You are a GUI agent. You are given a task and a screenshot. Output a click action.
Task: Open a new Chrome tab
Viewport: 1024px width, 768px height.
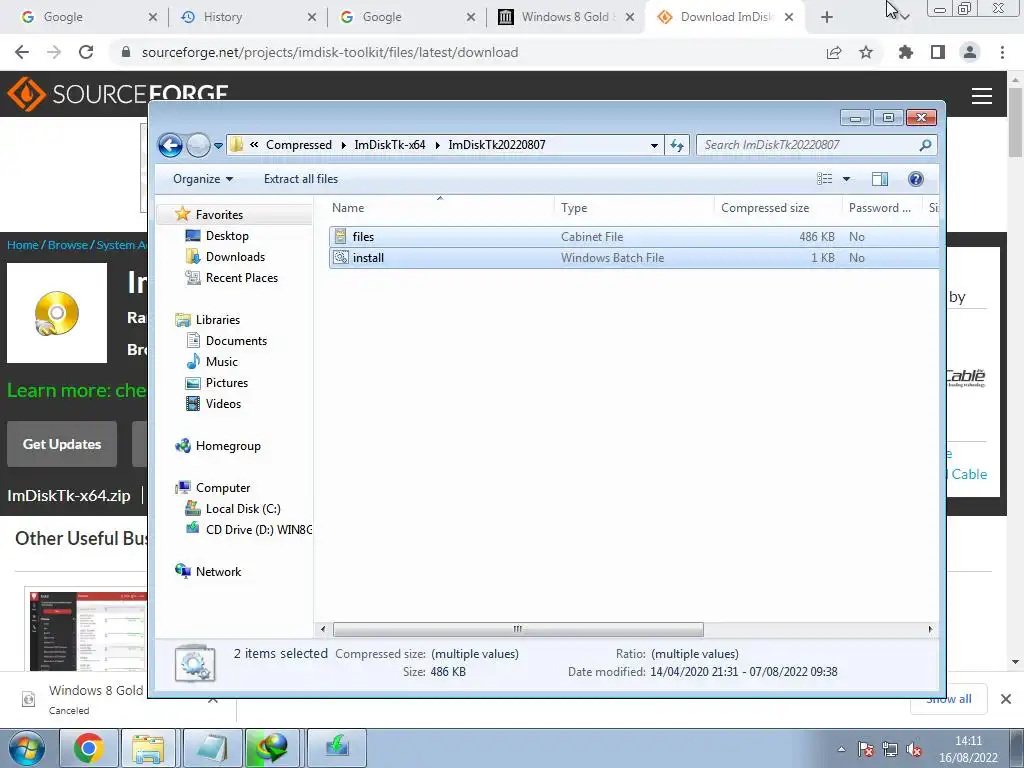pos(827,17)
